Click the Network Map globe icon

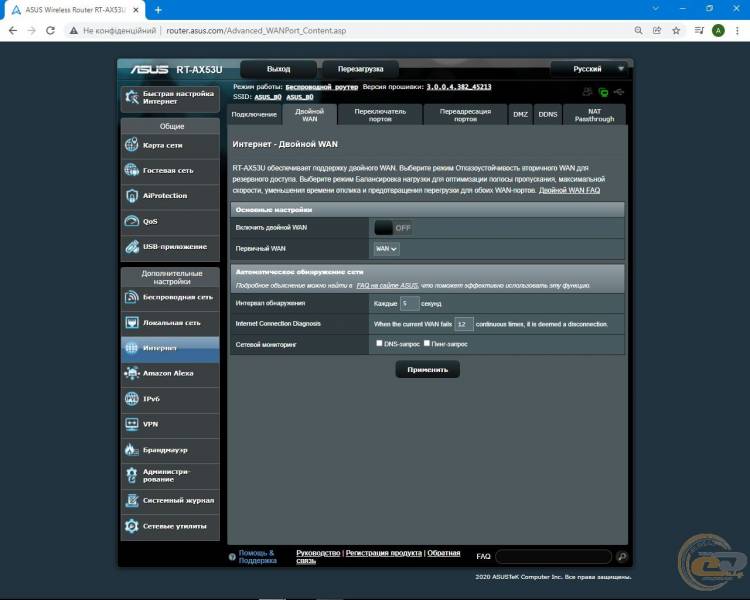click(x=132, y=145)
